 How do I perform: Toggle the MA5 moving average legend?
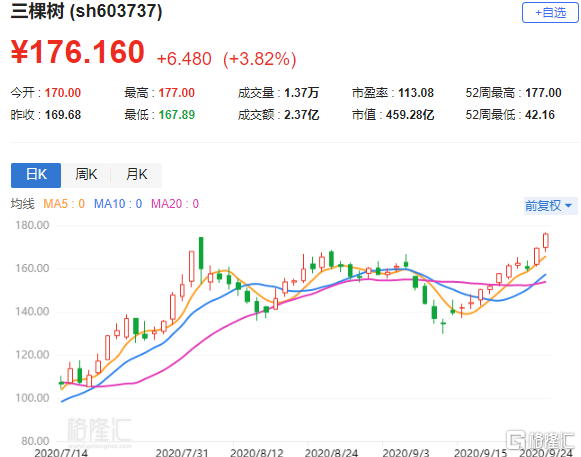coord(64,203)
